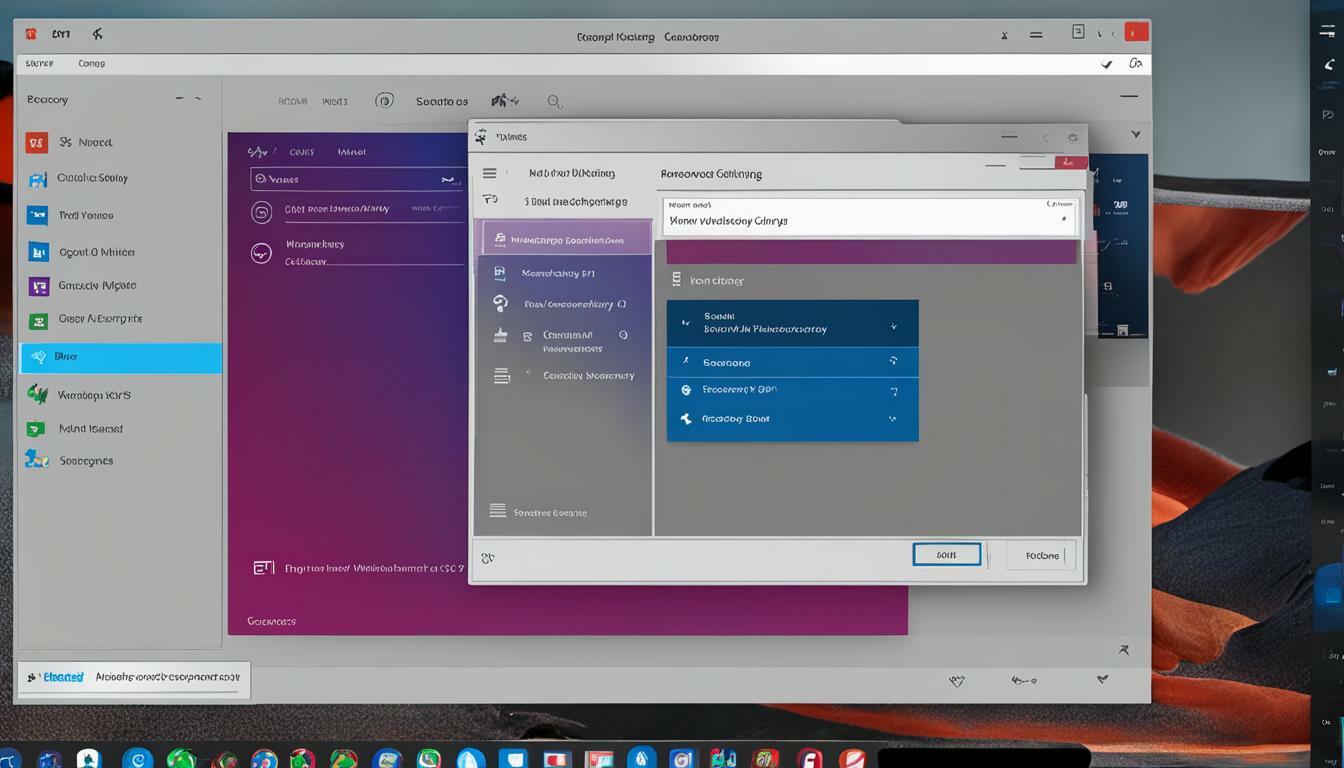The height and width of the screenshot is (768, 1344).
Task: Expand the first dark-blue row in the dialog's blue list
Action: point(893,326)
